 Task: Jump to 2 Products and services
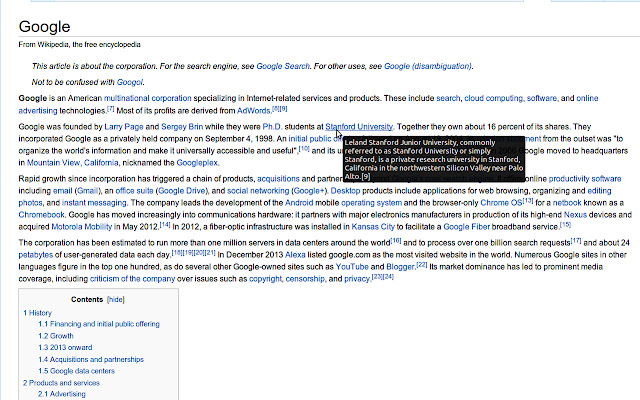(61, 383)
